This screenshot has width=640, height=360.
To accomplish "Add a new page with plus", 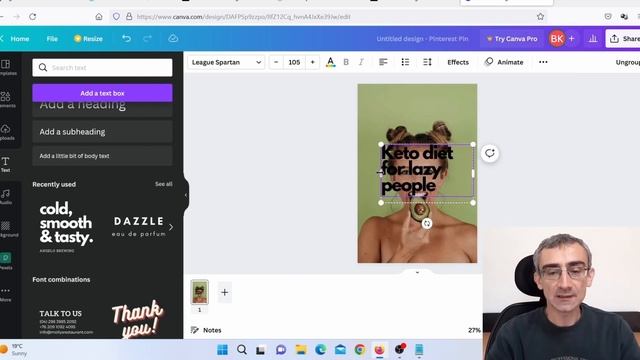I will (x=224, y=292).
